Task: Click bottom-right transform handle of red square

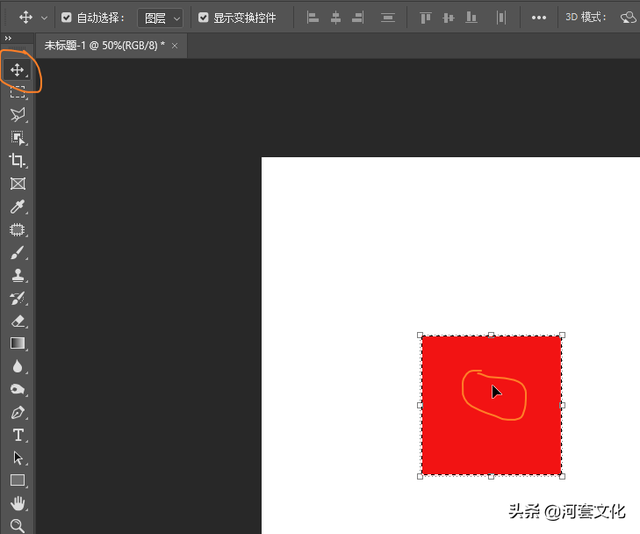Action: [562, 476]
